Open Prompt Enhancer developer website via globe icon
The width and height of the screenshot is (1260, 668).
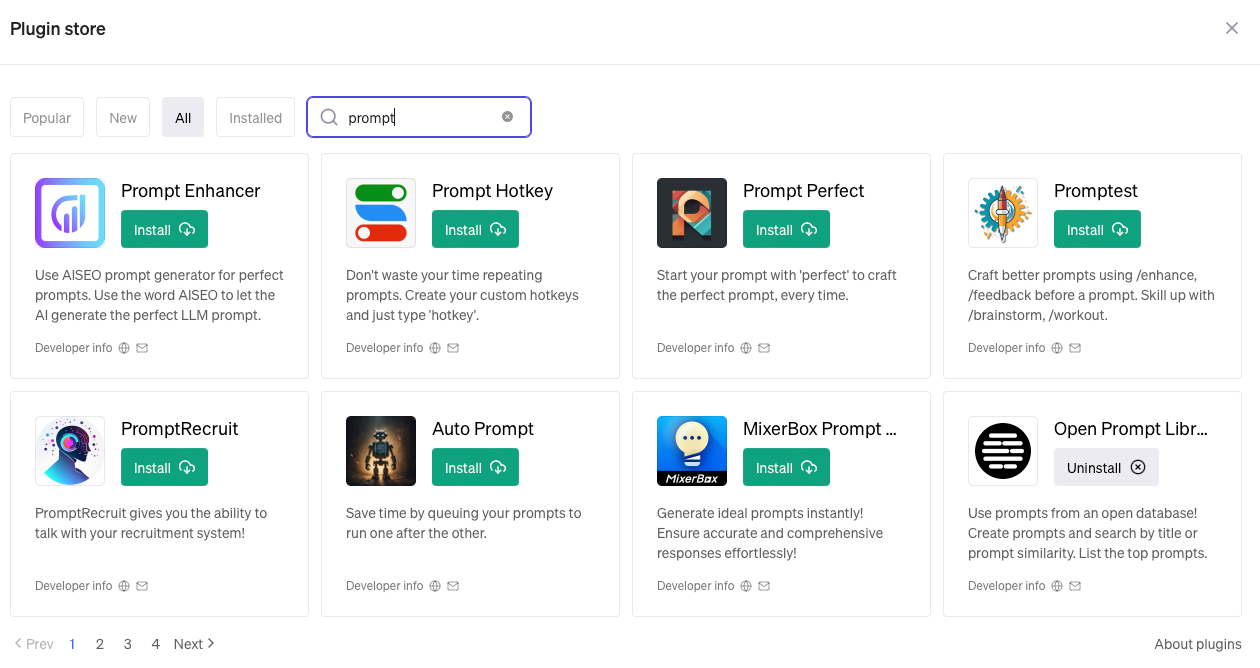point(123,347)
